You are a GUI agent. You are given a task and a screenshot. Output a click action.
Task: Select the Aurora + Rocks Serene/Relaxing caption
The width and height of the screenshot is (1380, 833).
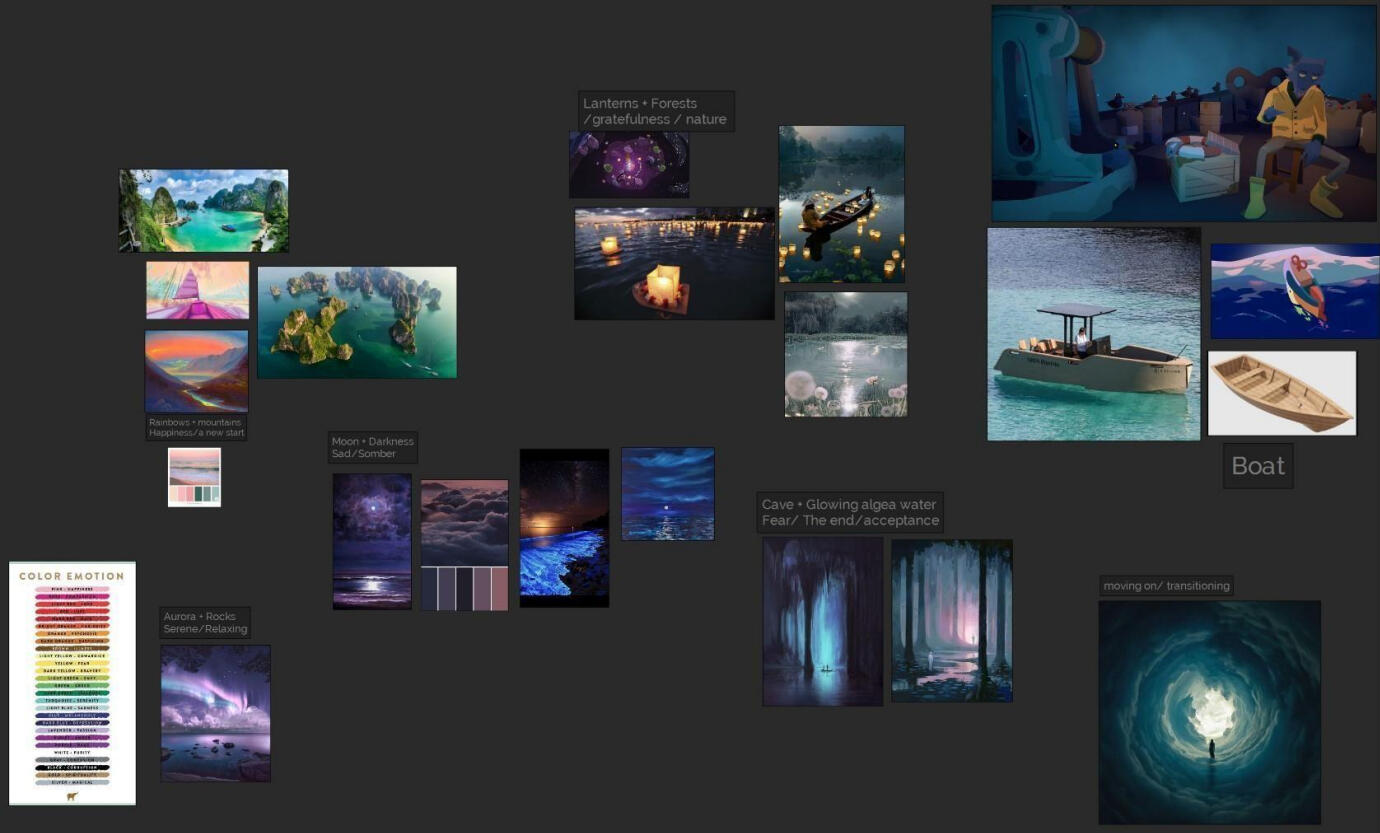[206, 622]
